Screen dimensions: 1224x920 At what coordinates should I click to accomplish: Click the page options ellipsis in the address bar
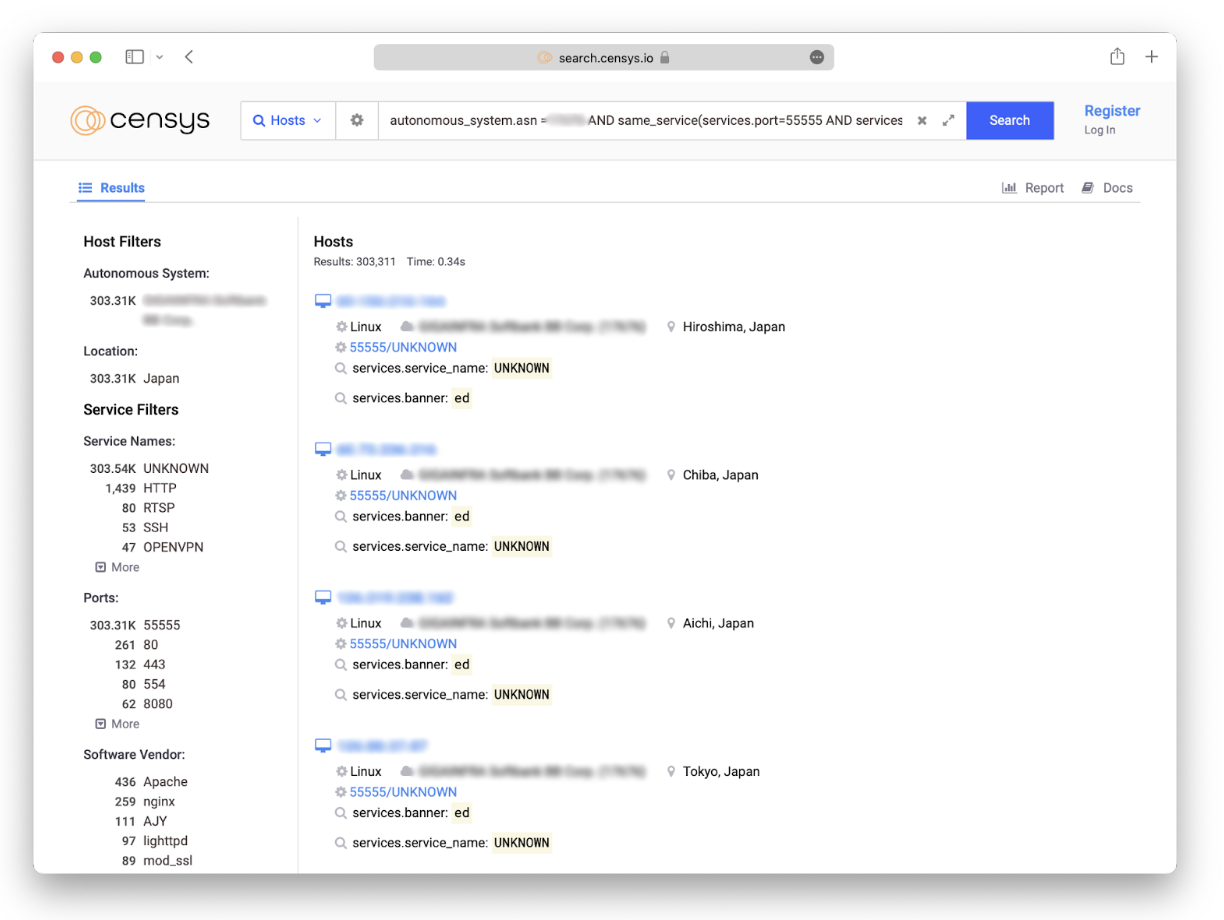tap(817, 58)
